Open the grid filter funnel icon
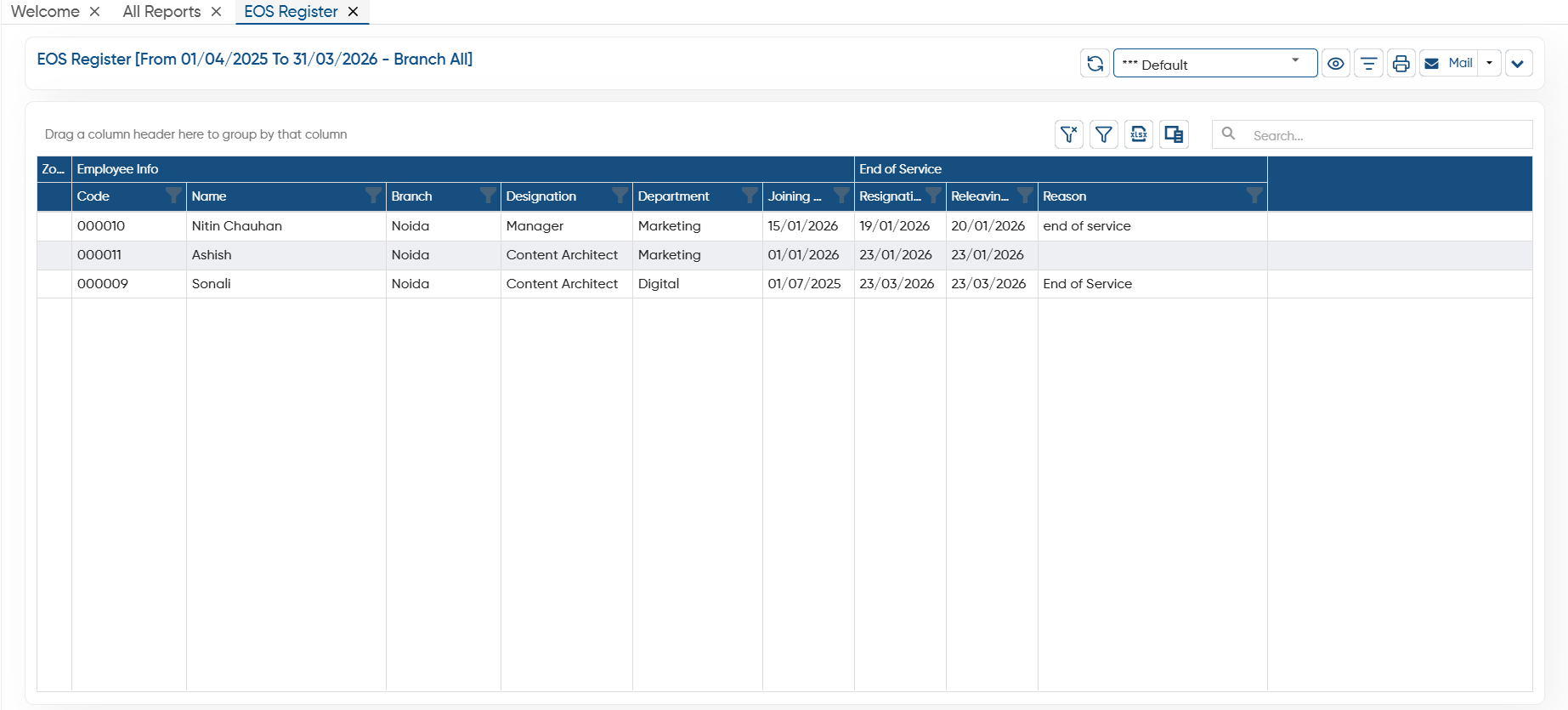The image size is (1568, 710). [1104, 134]
